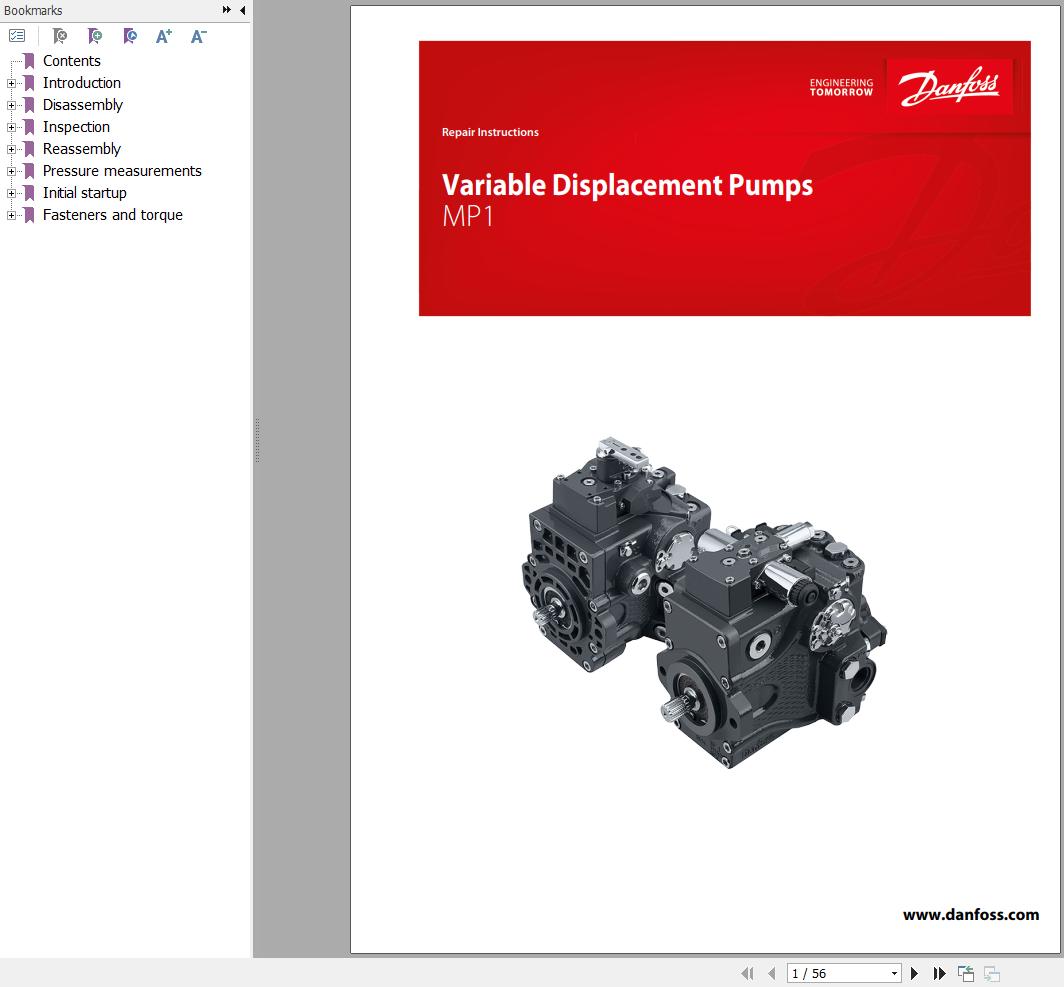The height and width of the screenshot is (987, 1064).
Task: Go to the next page
Action: [914, 973]
